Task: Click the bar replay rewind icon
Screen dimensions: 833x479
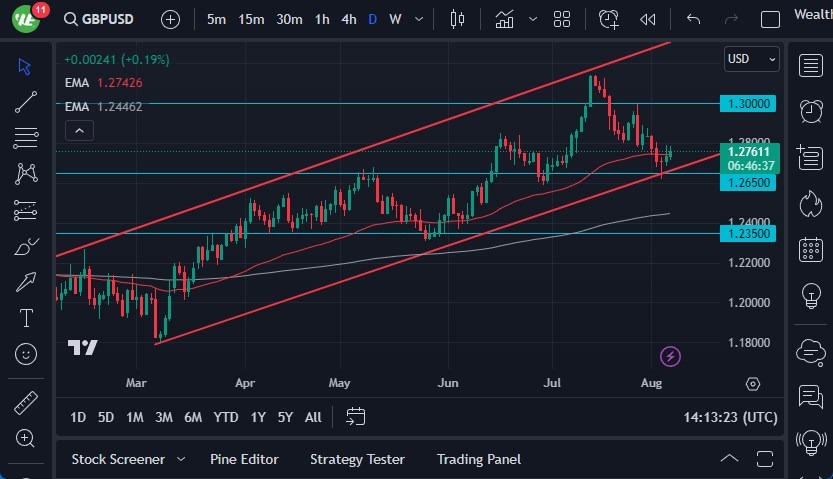Action: 648,19
